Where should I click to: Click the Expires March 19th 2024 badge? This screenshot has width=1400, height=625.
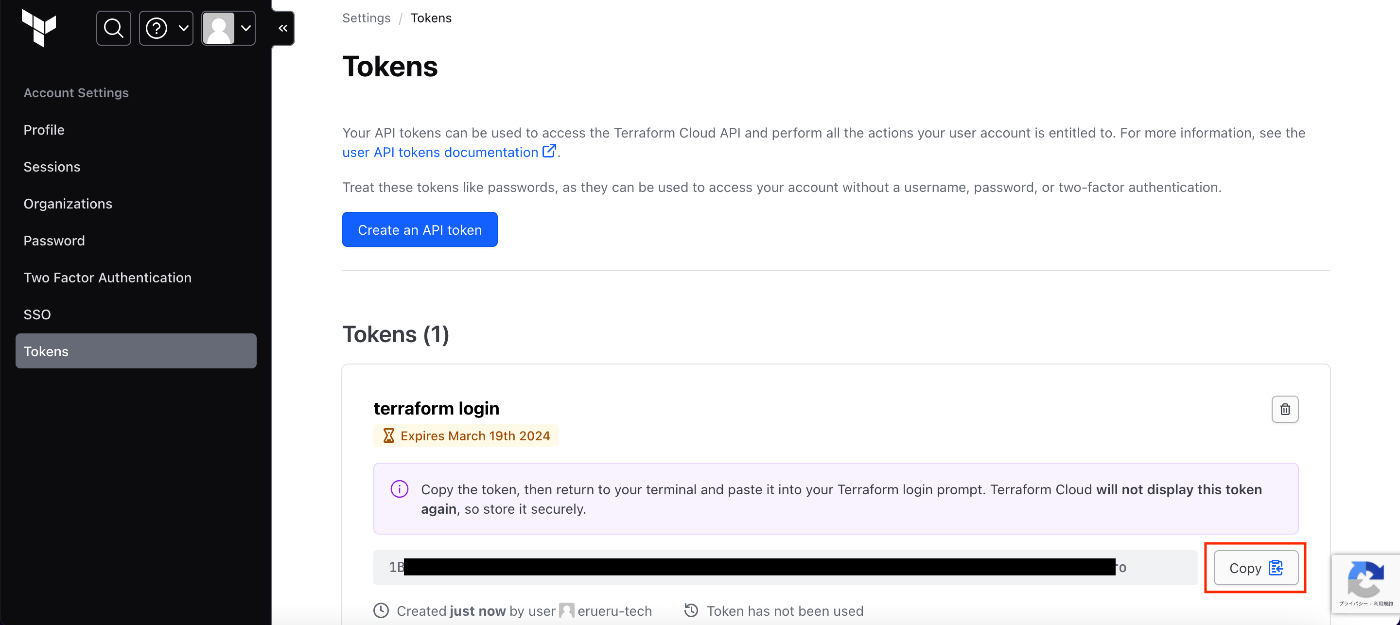tap(466, 436)
